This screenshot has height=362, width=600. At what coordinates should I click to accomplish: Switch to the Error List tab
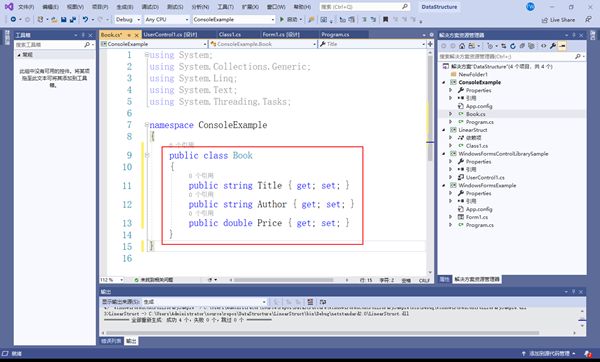pos(111,341)
